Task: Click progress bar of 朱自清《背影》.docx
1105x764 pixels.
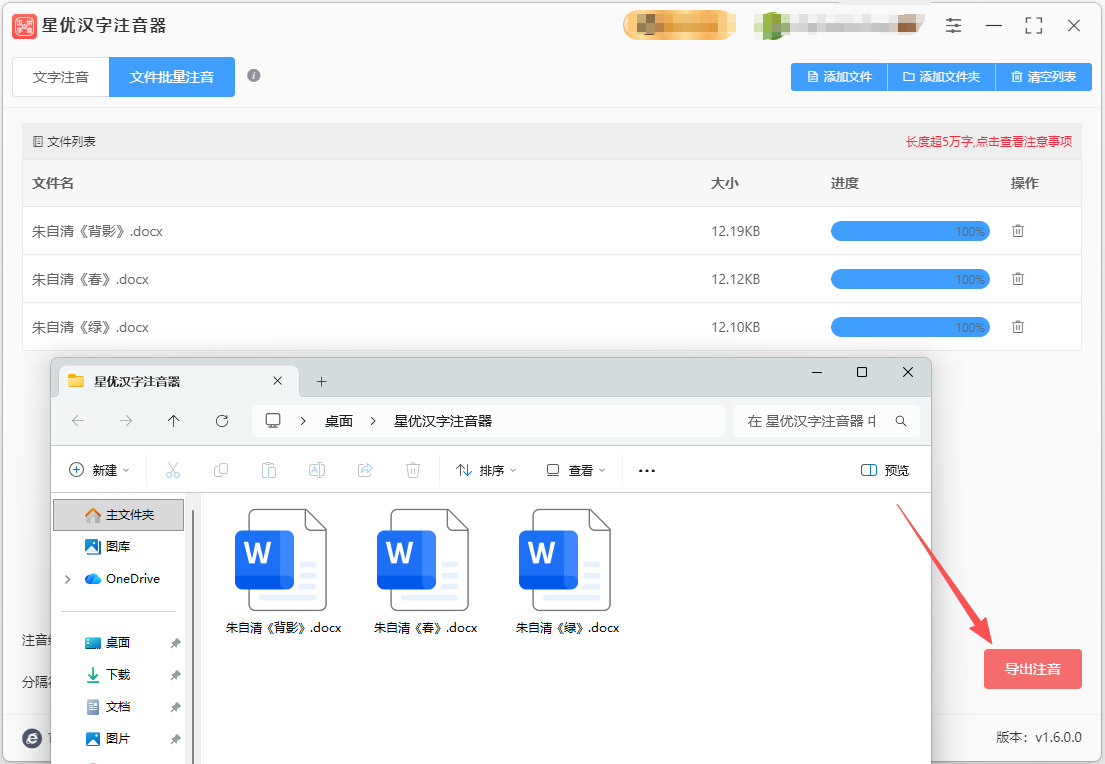Action: pyautogui.click(x=910, y=231)
